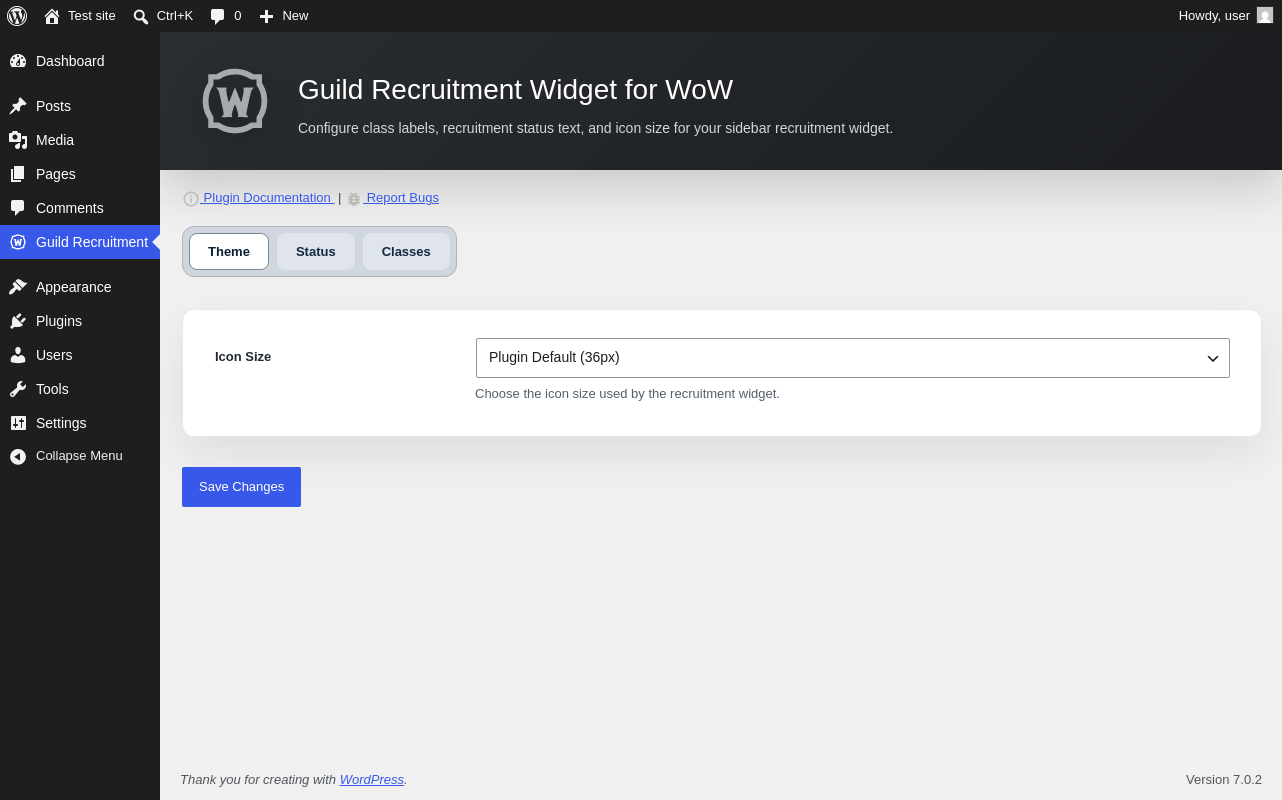Image resolution: width=1282 pixels, height=800 pixels.
Task: Open the Ctrl+K search command palette
Action: coord(163,16)
